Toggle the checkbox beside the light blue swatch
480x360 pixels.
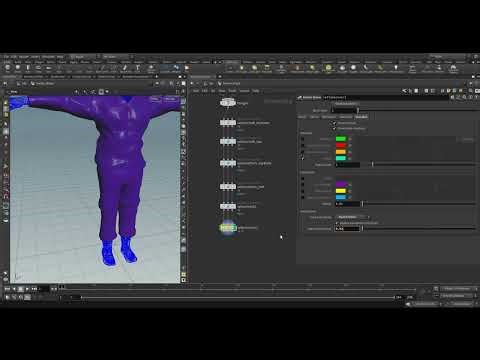pos(303,197)
